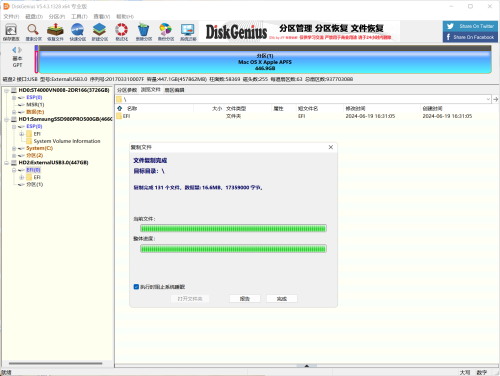
Task: Toggle 执行时阻止系统睡眠 checkbox in copy dialog
Action: tap(136, 287)
